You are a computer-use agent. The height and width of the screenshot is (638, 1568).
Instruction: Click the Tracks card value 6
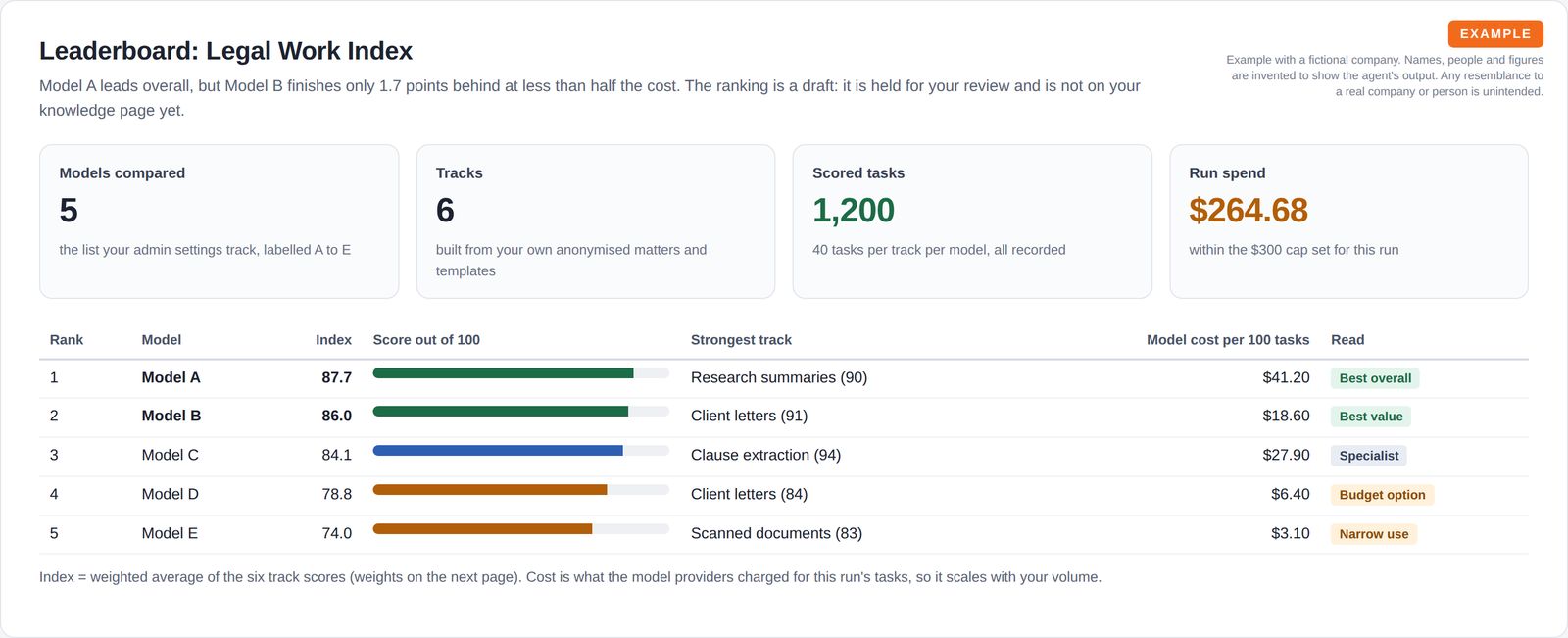[445, 210]
